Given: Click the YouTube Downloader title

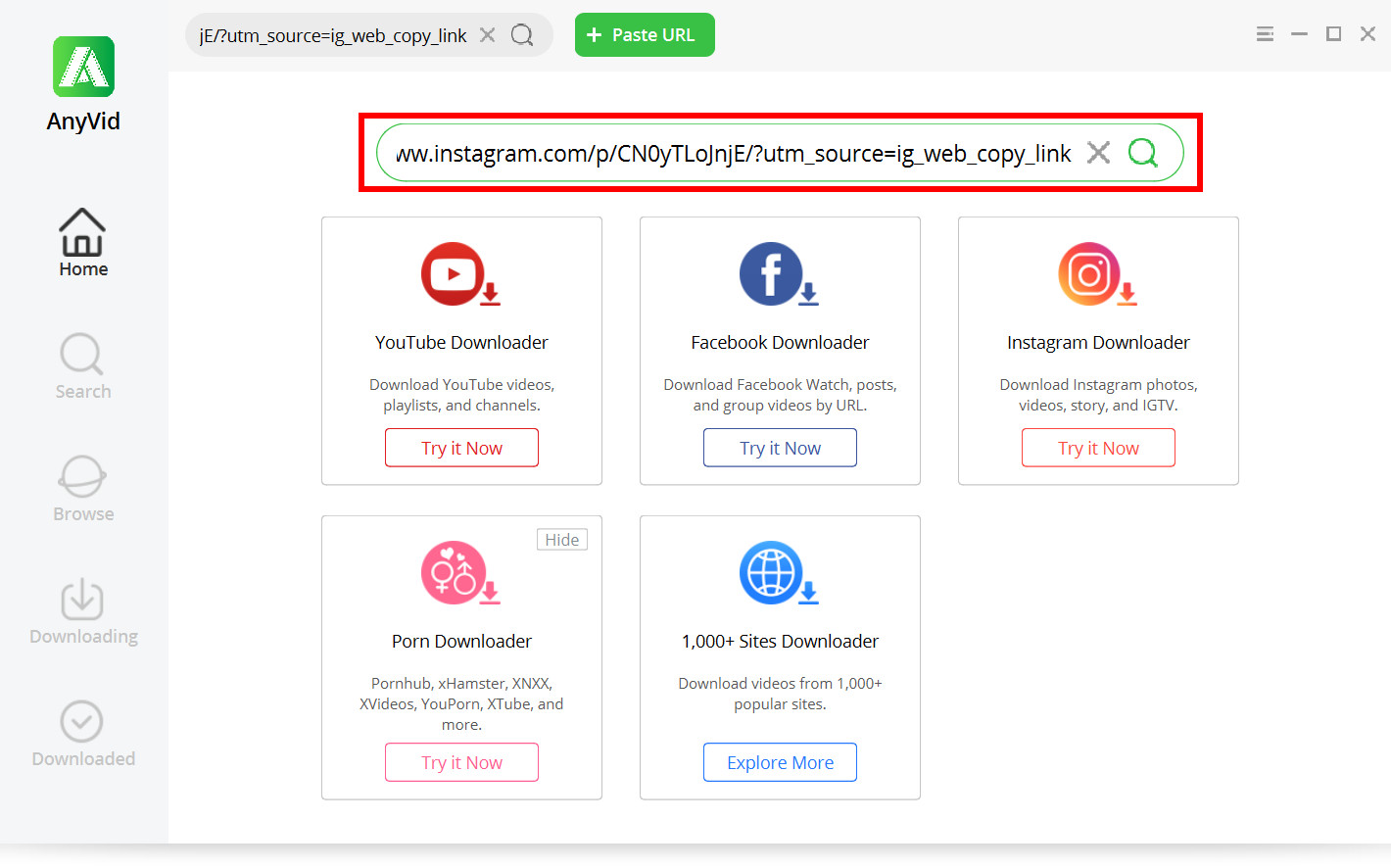Looking at the screenshot, I should pos(461,342).
